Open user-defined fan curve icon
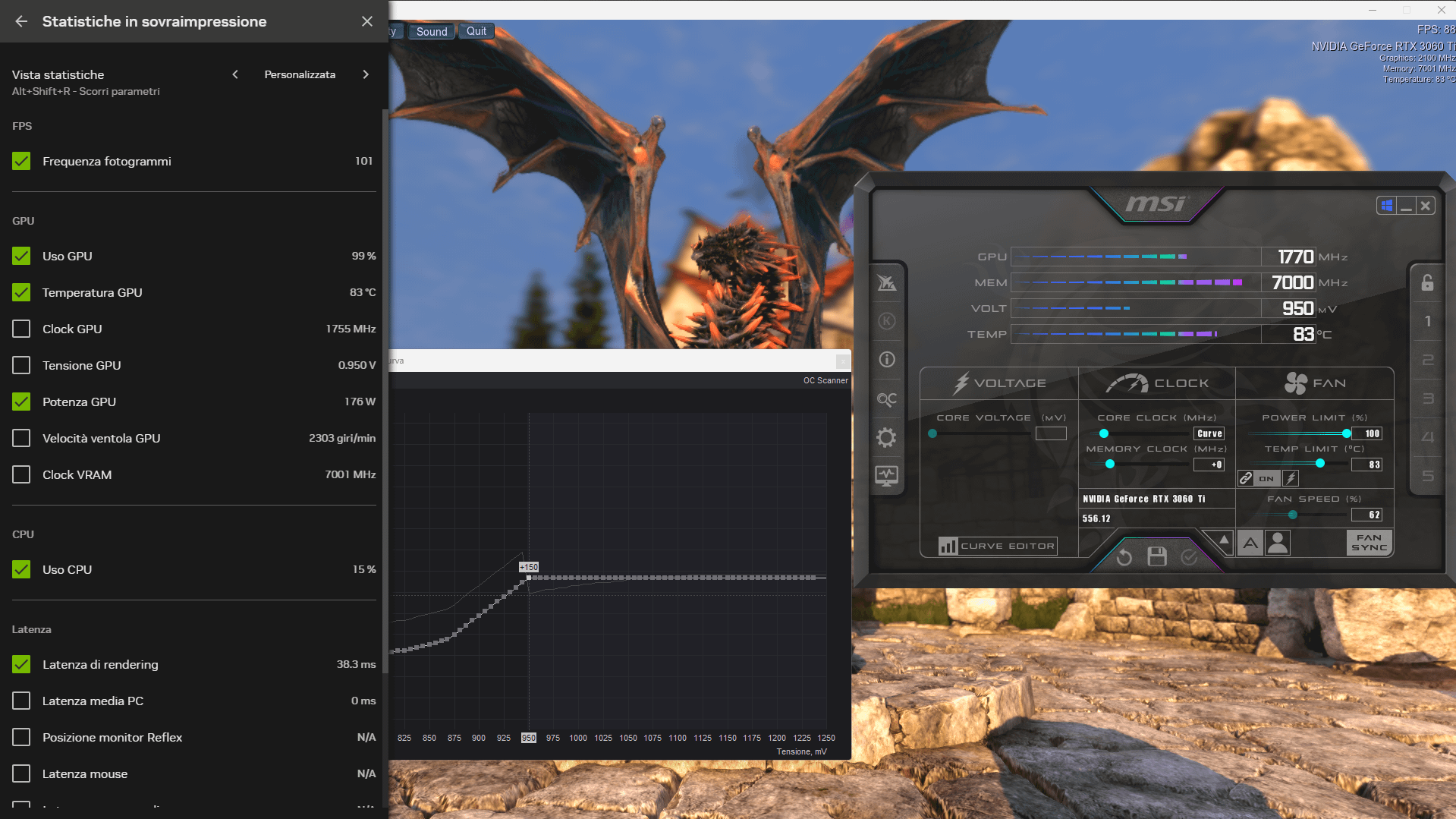The height and width of the screenshot is (819, 1456). [1278, 543]
